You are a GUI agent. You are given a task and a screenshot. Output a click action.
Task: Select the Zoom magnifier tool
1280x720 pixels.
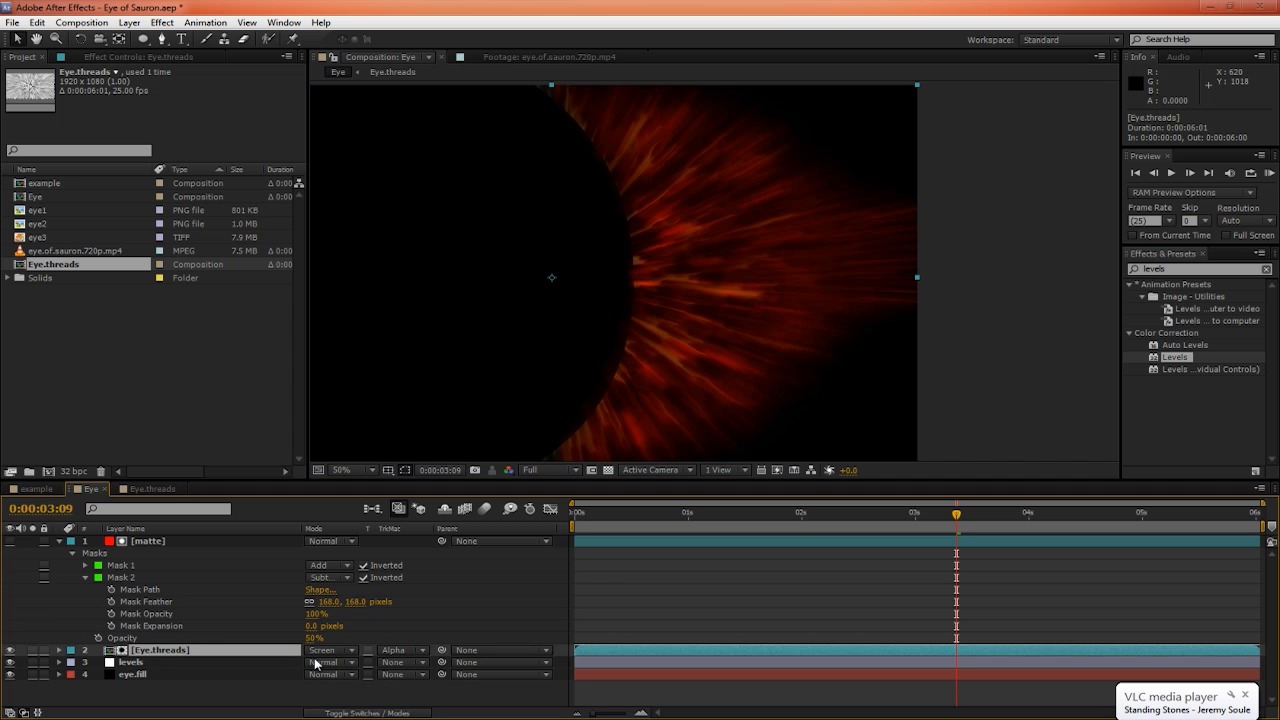point(55,39)
